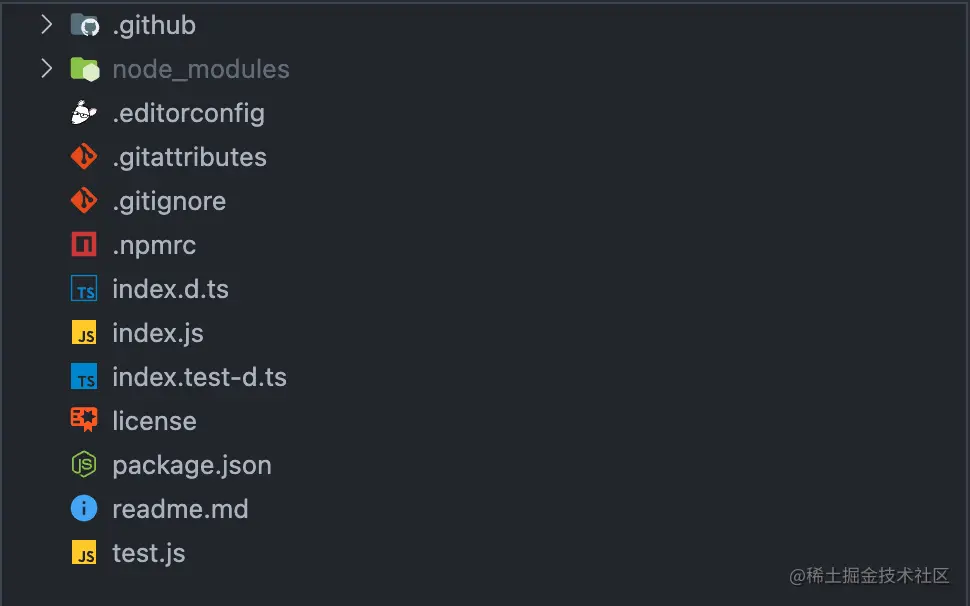
Task: Click the green node_modules folder icon
Action: [84, 69]
